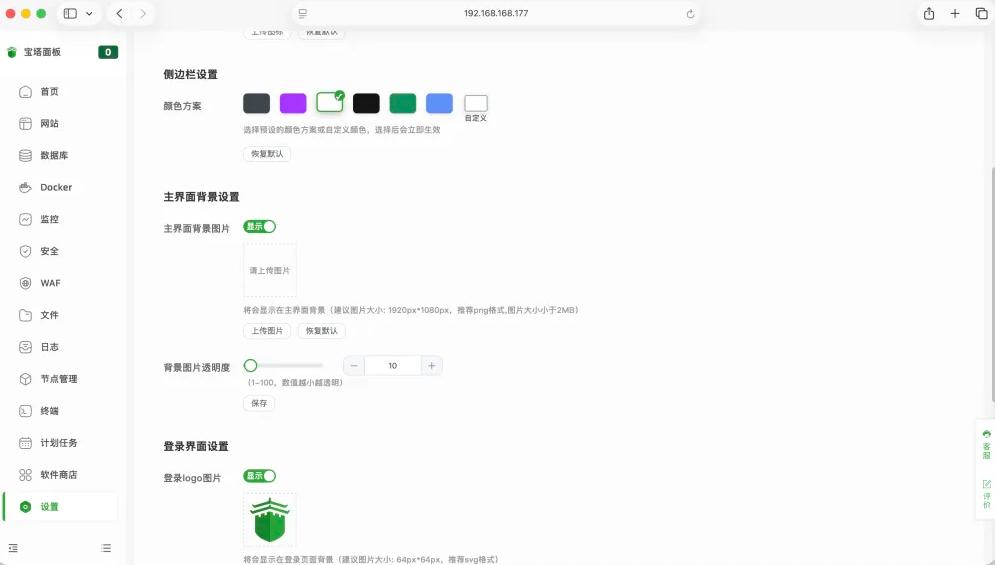Toggle 登录logo图片 display switch

click(x=260, y=476)
